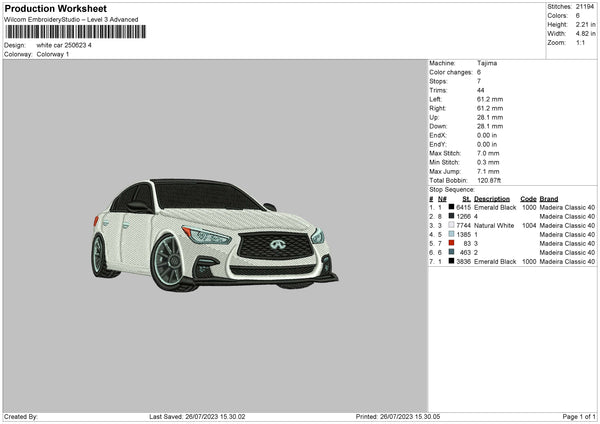Screen dimensions: 600x424
Task: Select the black swatch in stop 7
Action: (x=452, y=261)
